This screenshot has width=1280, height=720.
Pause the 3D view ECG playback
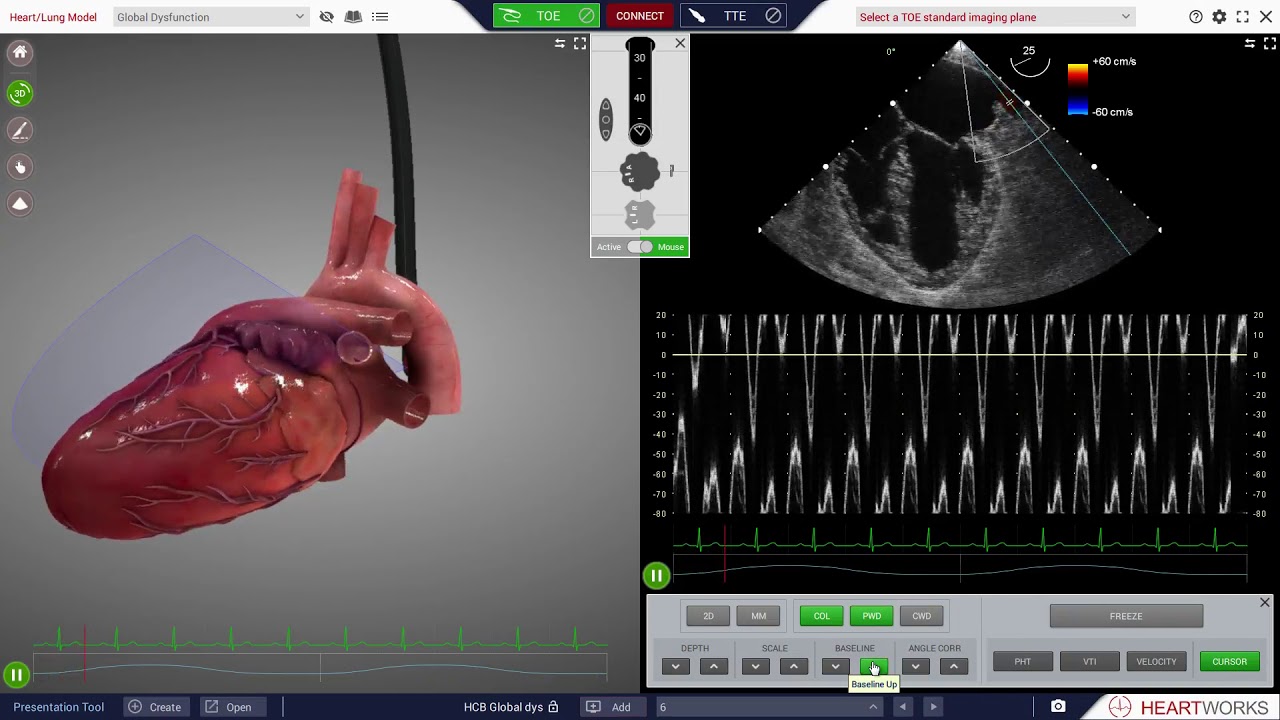click(17, 675)
